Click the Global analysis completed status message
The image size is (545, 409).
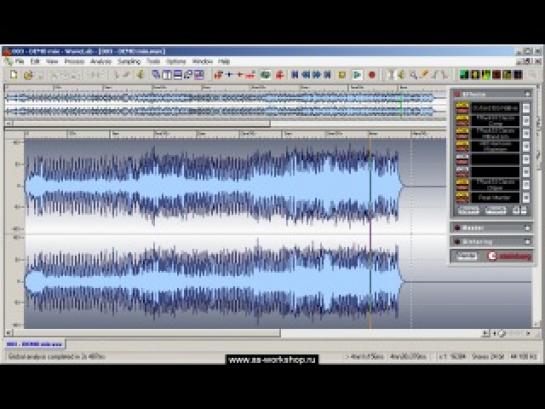tap(56, 357)
